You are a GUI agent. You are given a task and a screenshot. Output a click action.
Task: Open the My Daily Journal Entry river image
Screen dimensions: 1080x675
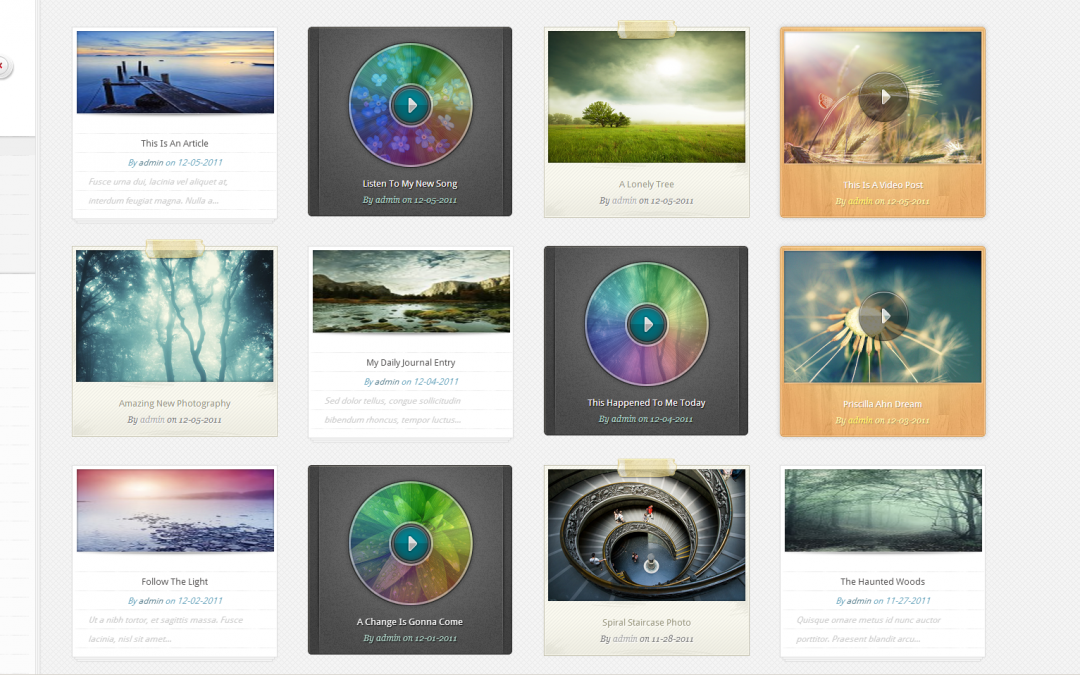(x=411, y=291)
